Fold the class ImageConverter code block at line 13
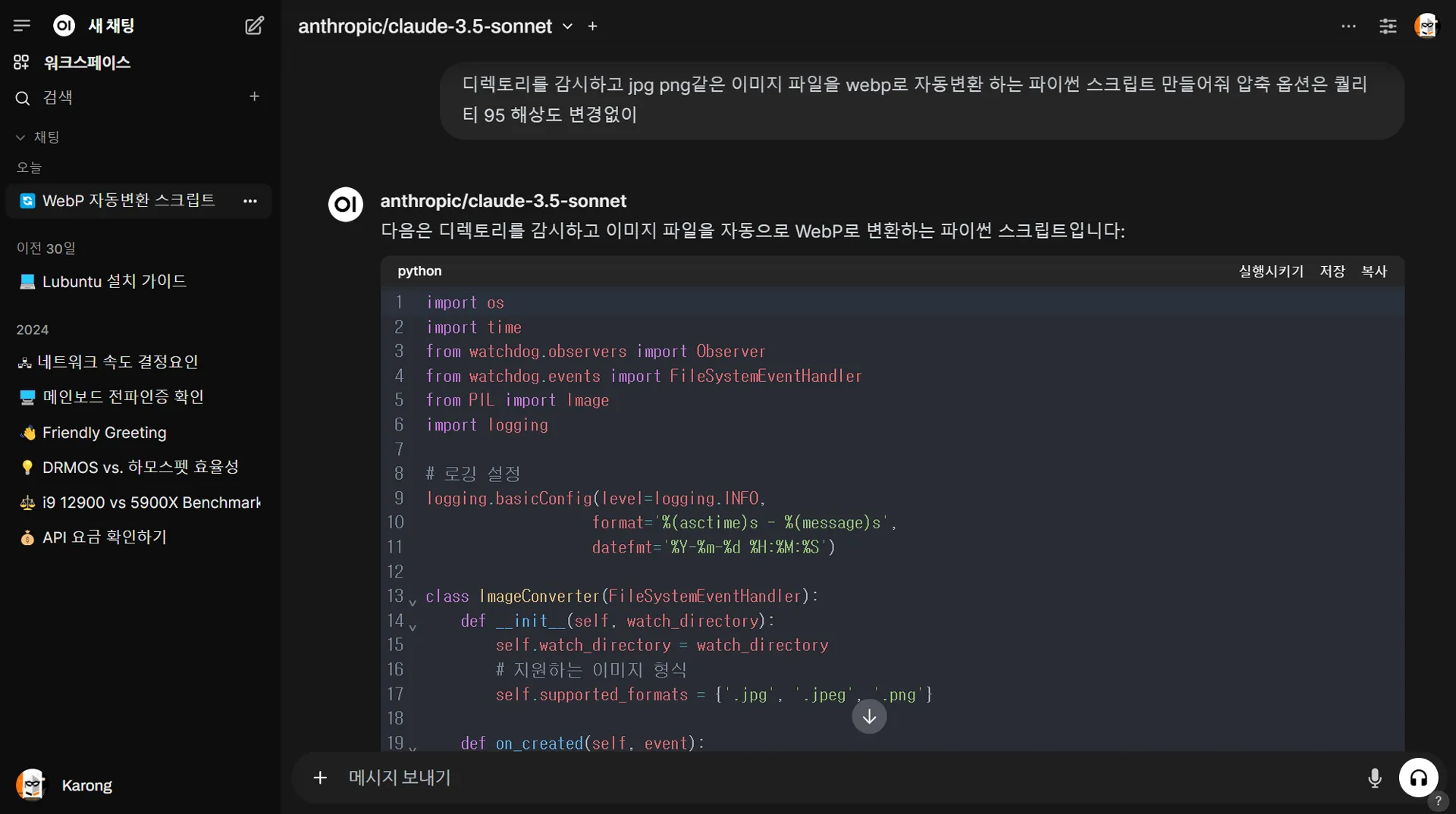 click(x=413, y=603)
